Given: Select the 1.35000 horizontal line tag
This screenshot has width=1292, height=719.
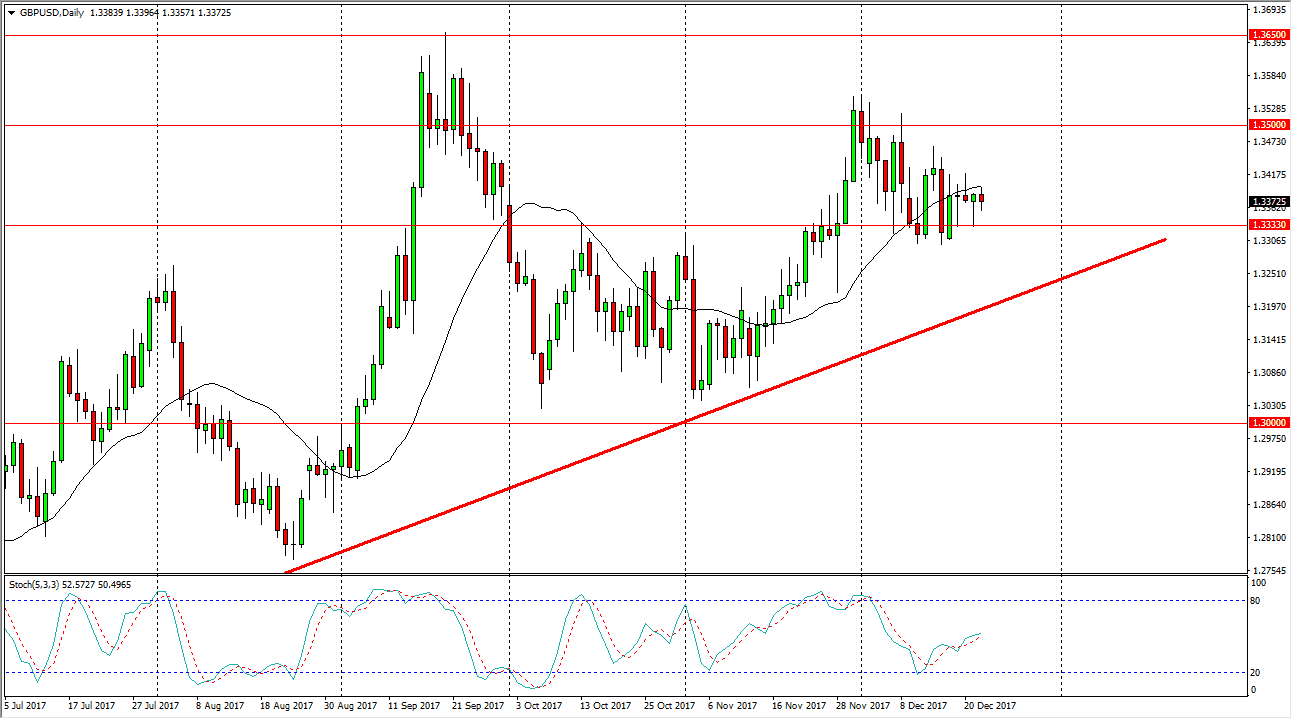Looking at the screenshot, I should (1271, 124).
